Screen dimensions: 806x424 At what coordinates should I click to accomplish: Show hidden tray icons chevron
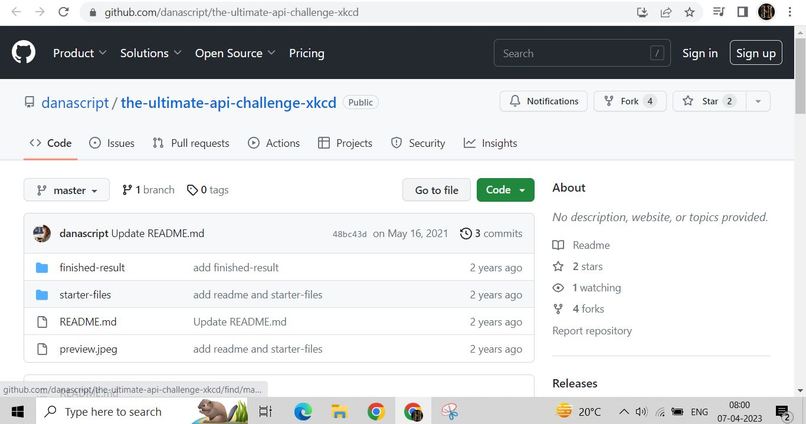624,412
